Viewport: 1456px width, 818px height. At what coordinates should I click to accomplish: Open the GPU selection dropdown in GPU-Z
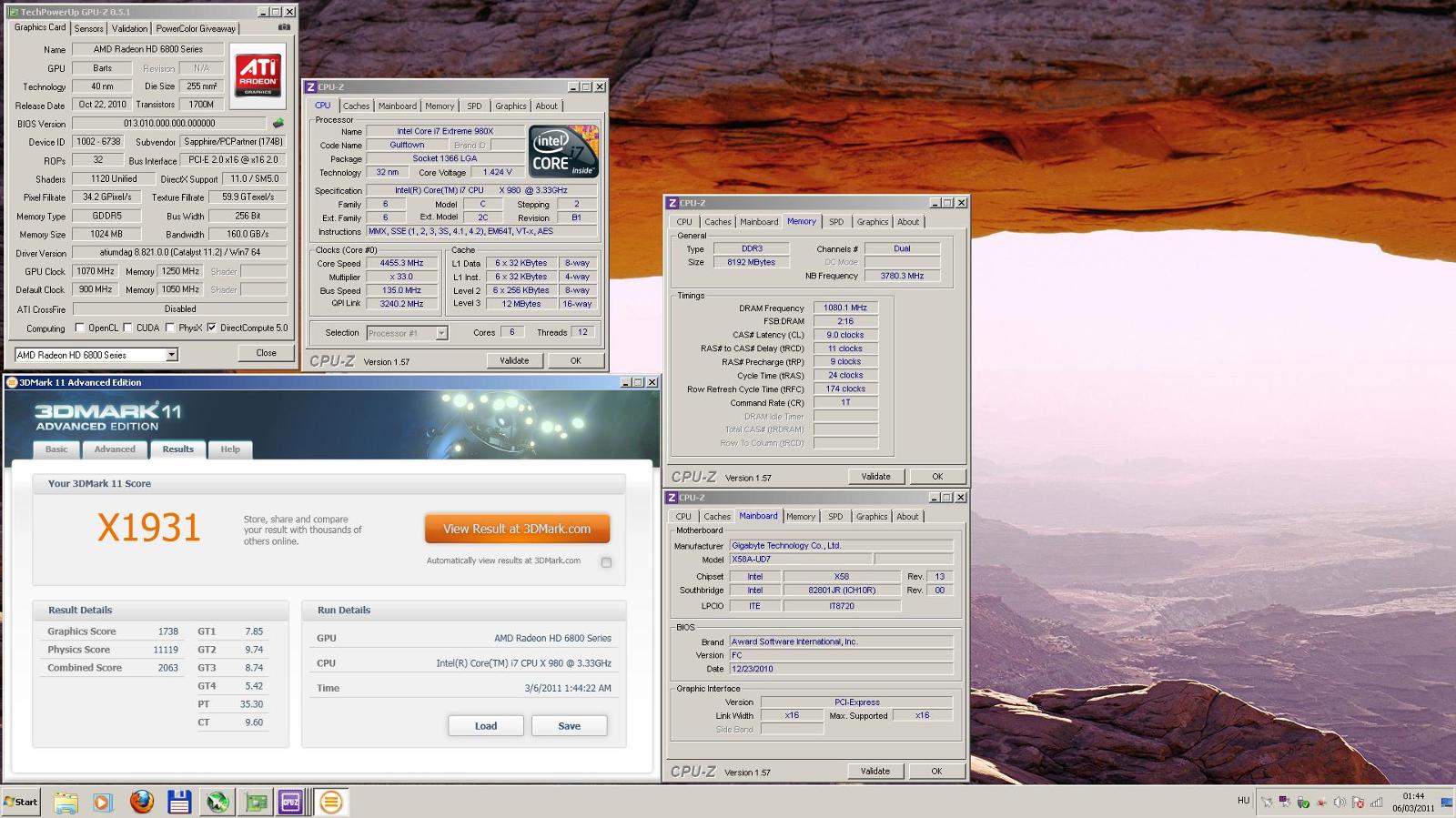(172, 355)
